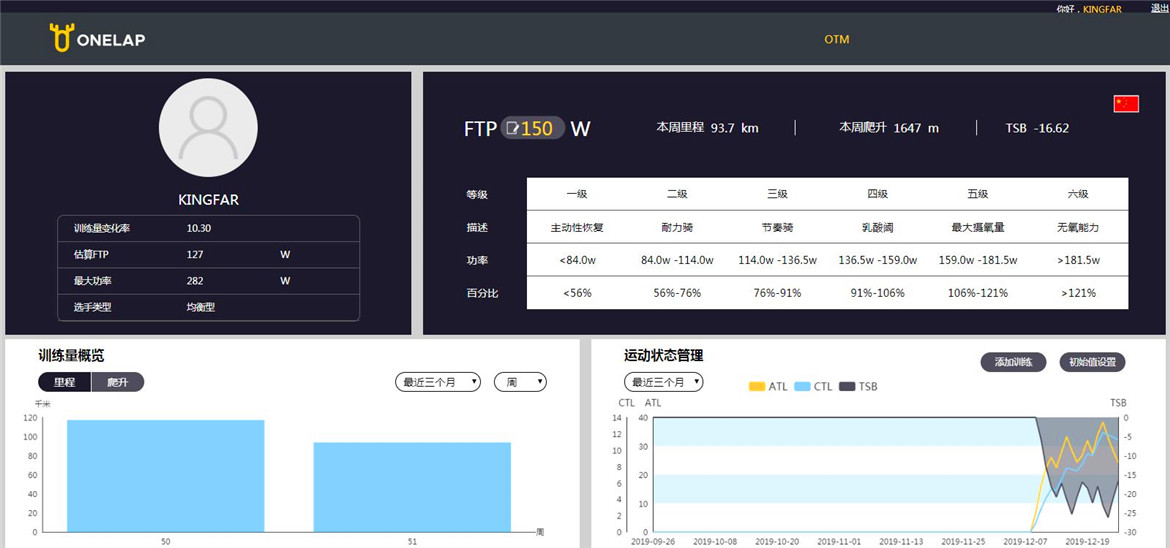Screen dimensions: 1170x548
Task: Click the FTP value 150 field
Action: pyautogui.click(x=538, y=128)
